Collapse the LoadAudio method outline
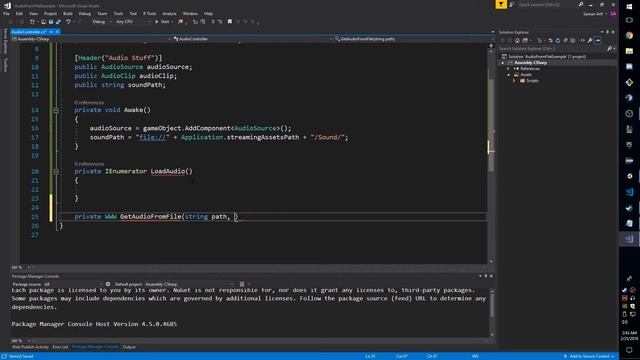This screenshot has height=360, width=640. (x=56, y=171)
